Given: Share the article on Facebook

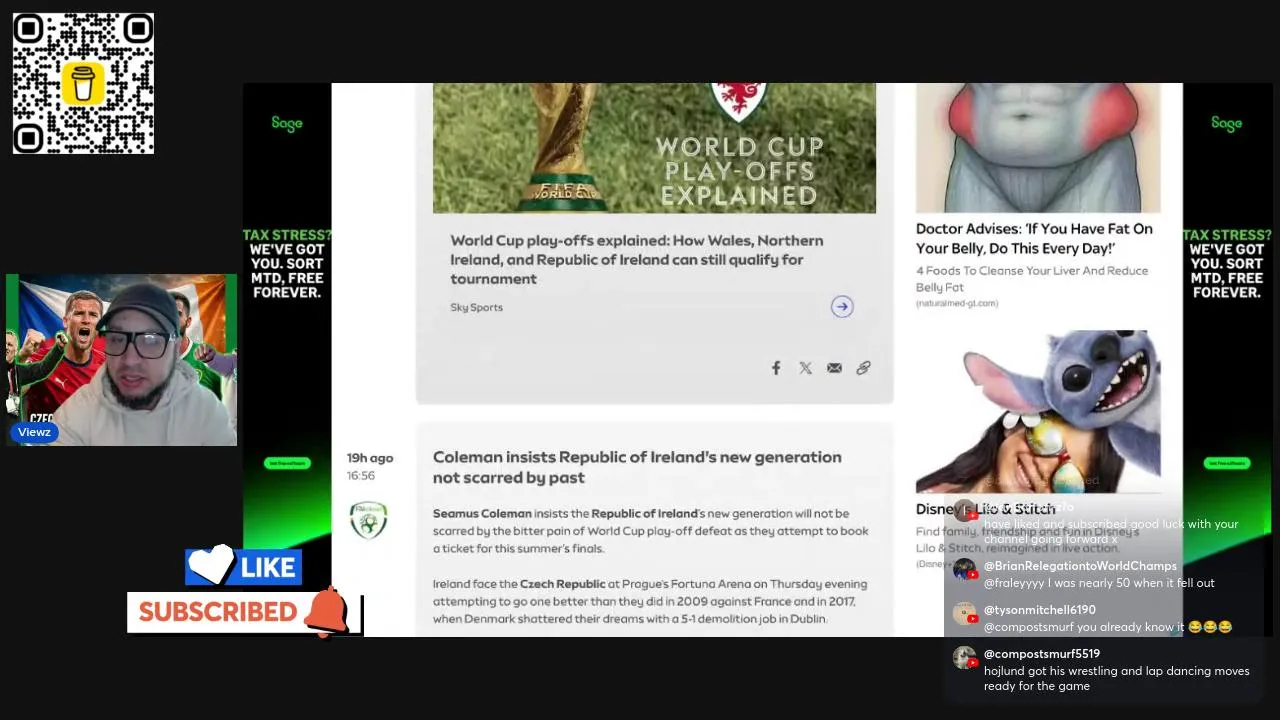Looking at the screenshot, I should click(776, 368).
